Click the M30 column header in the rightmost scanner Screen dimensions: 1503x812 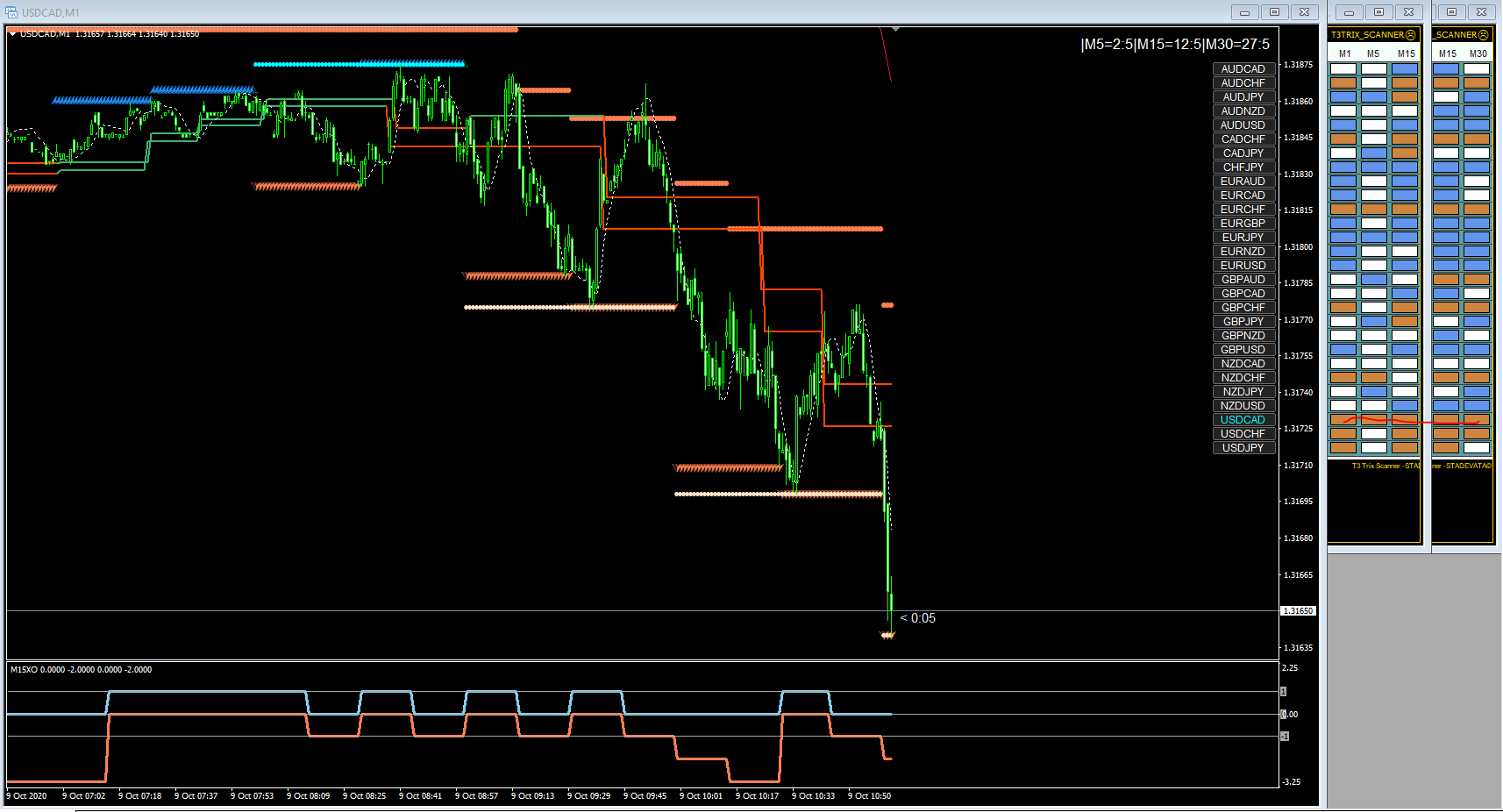tap(1478, 54)
